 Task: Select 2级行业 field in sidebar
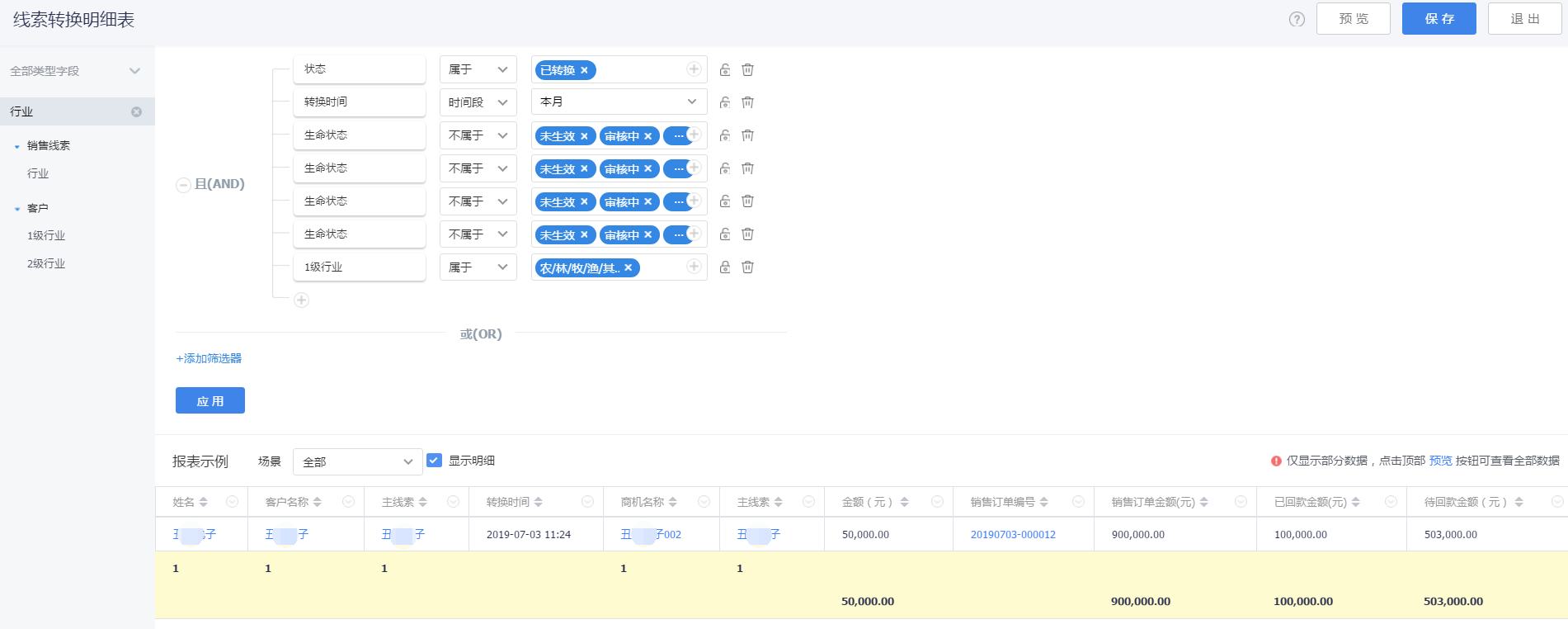point(46,263)
